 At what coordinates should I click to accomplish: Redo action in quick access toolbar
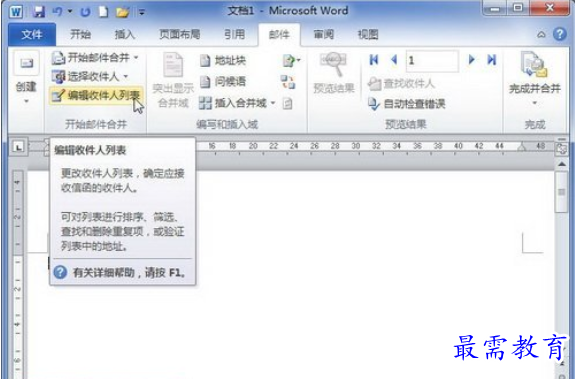pos(85,12)
